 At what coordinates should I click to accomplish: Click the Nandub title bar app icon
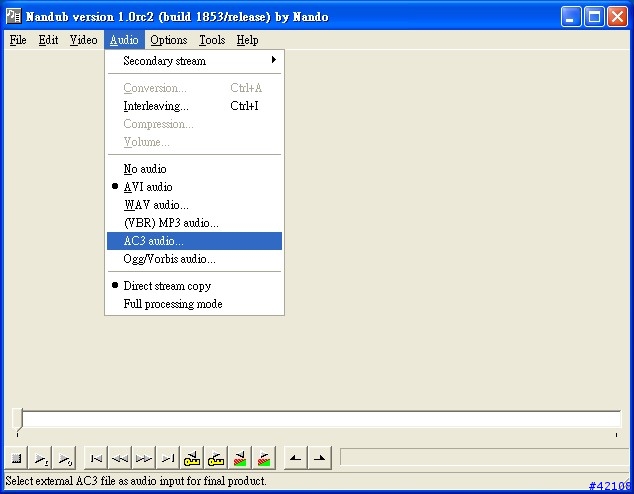pos(13,16)
